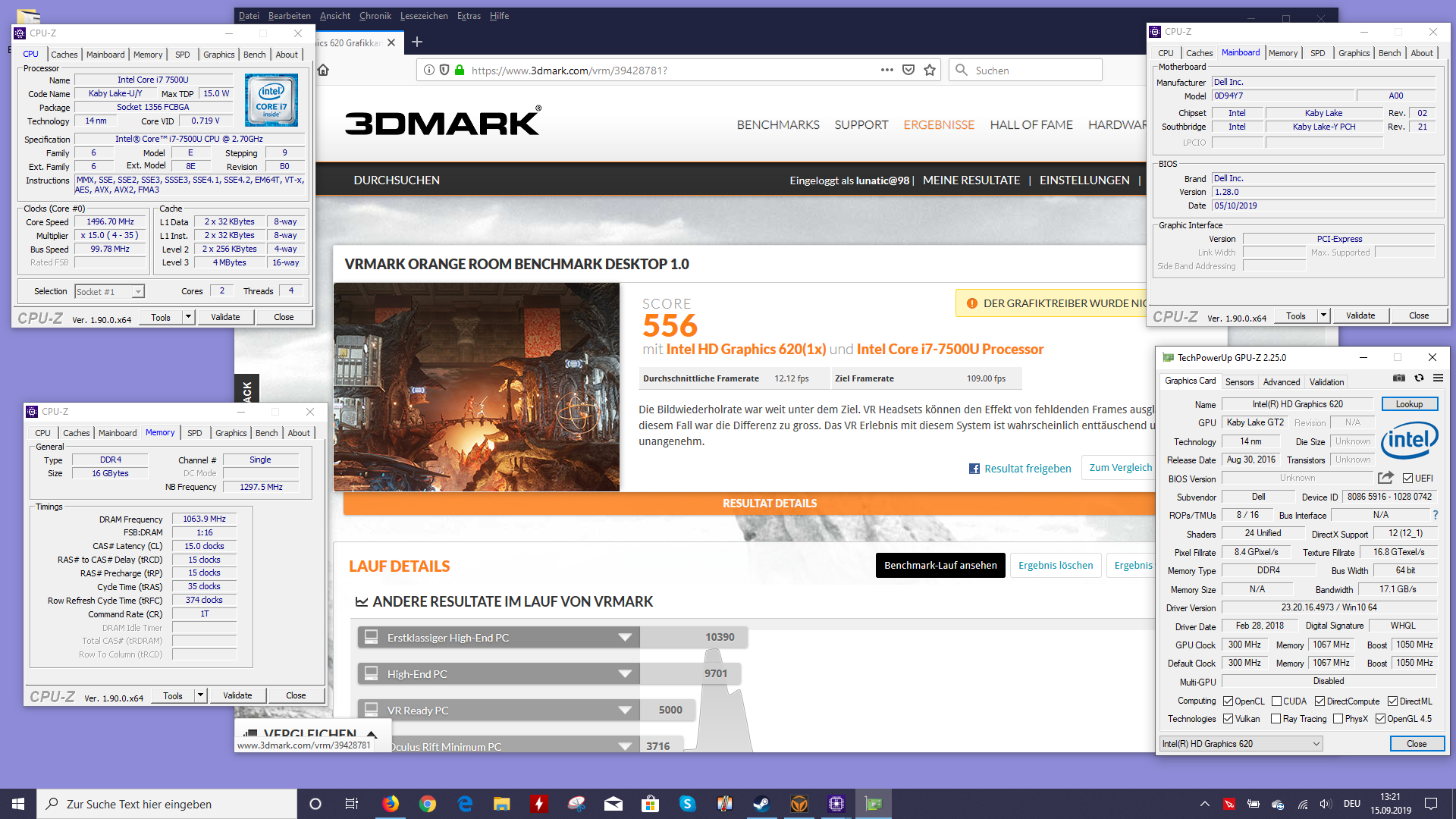Toggle the DirectCompute checkbox
The width and height of the screenshot is (1456, 819).
click(1319, 701)
